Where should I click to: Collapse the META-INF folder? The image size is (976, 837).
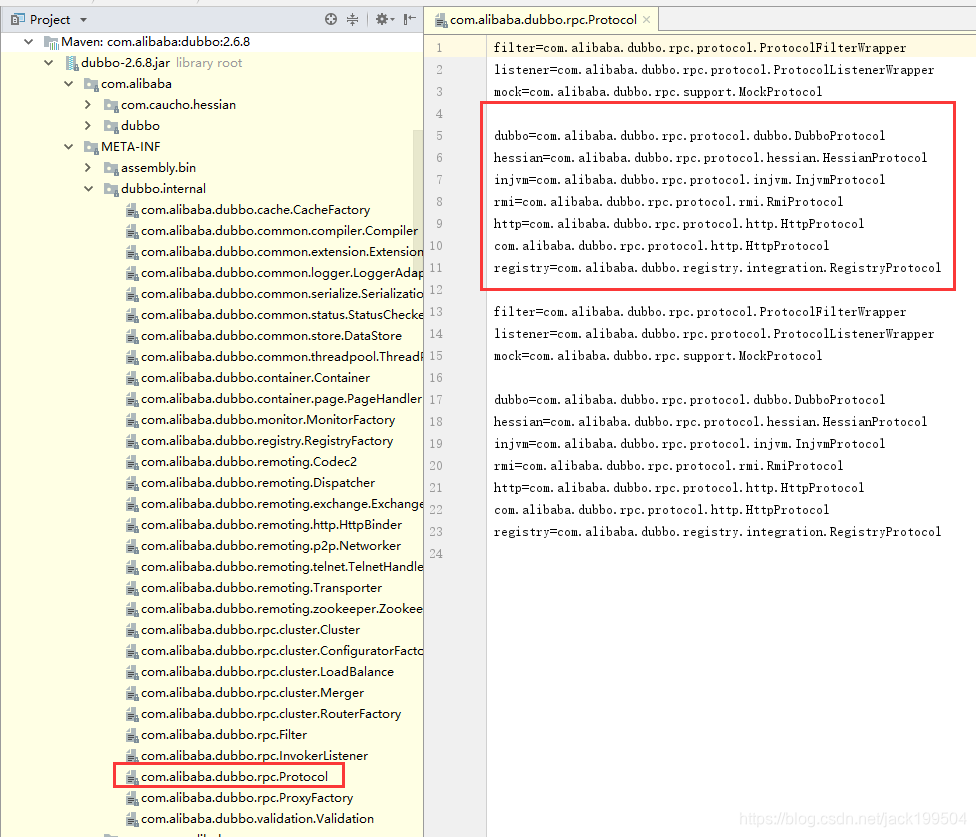pyautogui.click(x=68, y=147)
